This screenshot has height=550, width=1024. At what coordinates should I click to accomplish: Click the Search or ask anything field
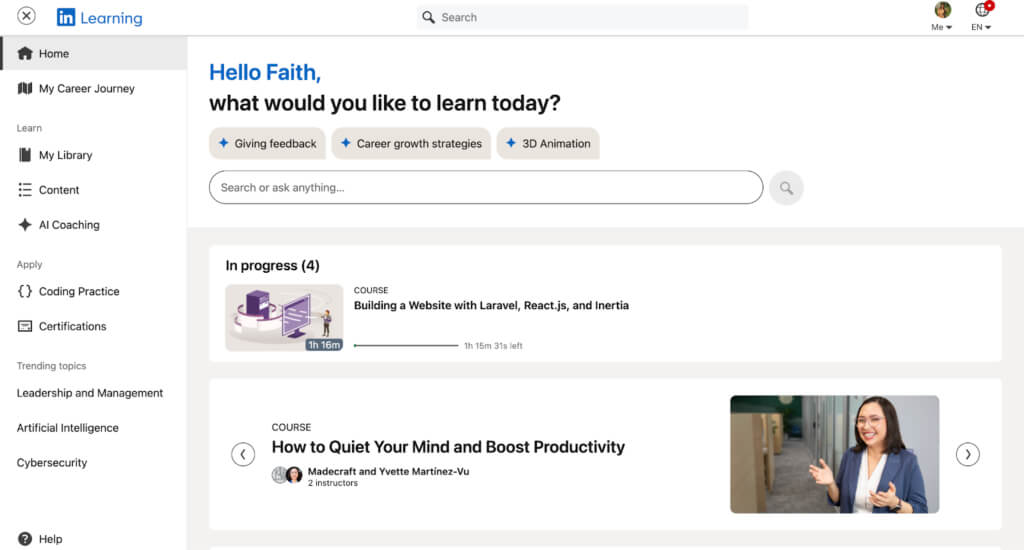[485, 187]
